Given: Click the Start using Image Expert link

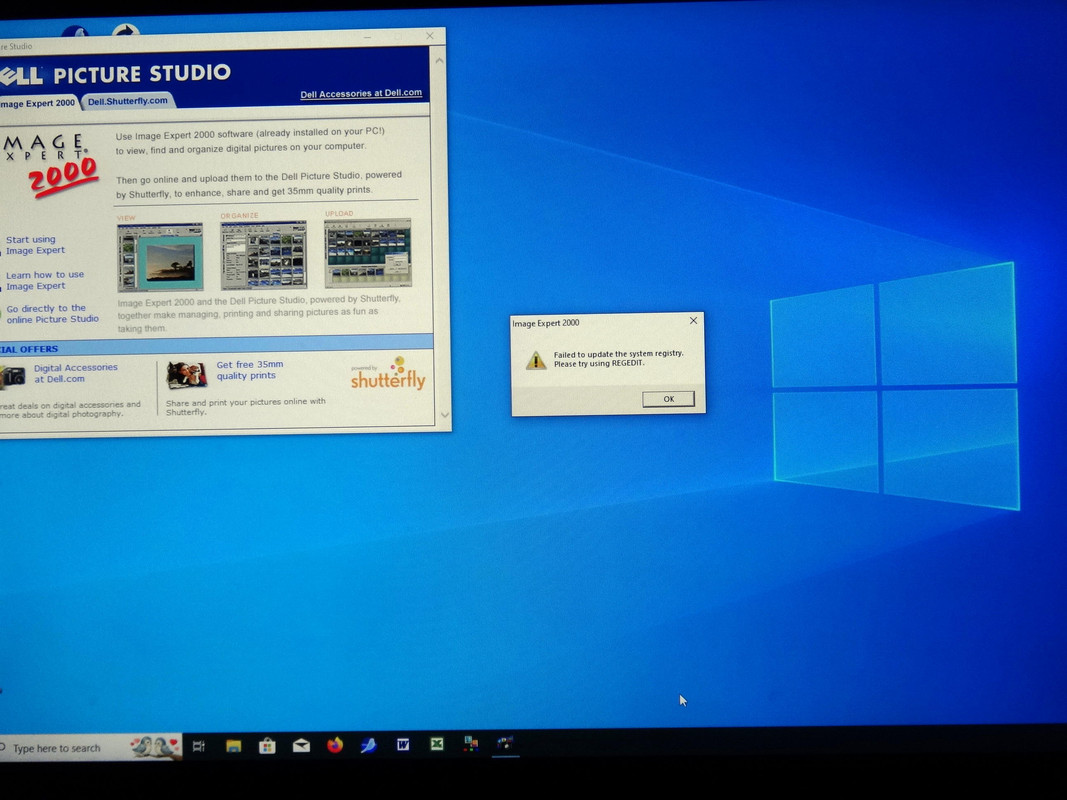Looking at the screenshot, I should pyautogui.click(x=35, y=245).
